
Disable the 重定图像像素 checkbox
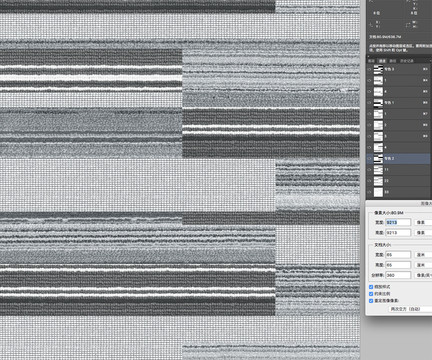tap(371, 301)
